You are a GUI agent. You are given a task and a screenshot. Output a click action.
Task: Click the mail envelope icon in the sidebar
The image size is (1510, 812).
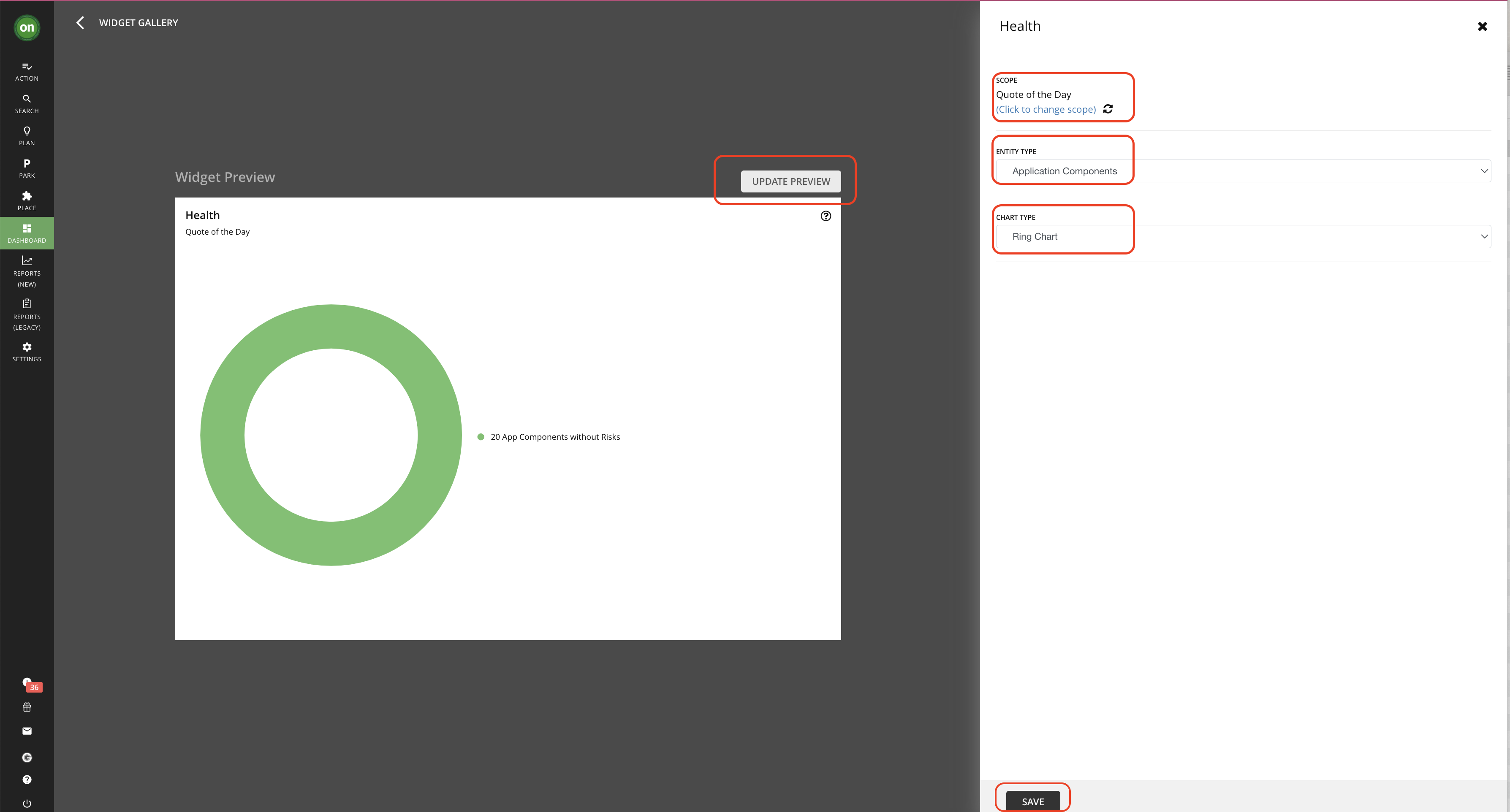27,731
